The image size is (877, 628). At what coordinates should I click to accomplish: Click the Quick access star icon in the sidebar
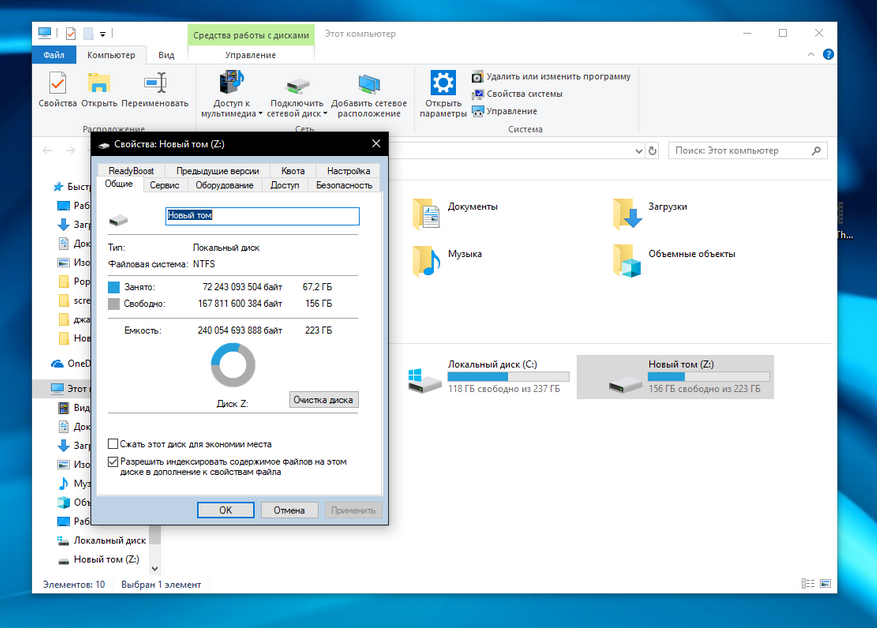(58, 187)
